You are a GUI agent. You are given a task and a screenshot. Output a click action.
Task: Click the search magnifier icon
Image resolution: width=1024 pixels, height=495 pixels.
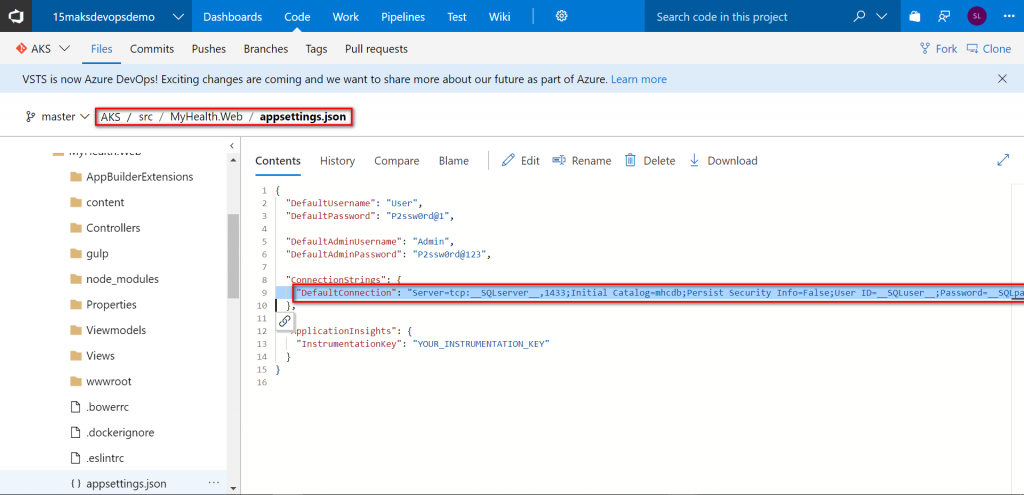click(860, 16)
